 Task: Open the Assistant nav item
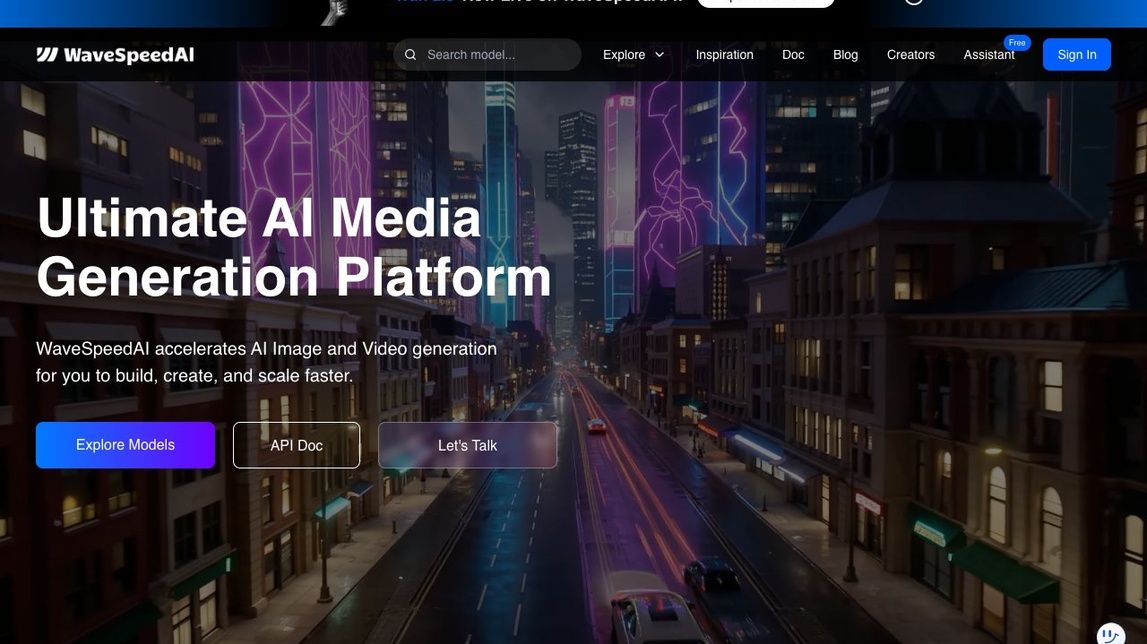pyautogui.click(x=989, y=55)
